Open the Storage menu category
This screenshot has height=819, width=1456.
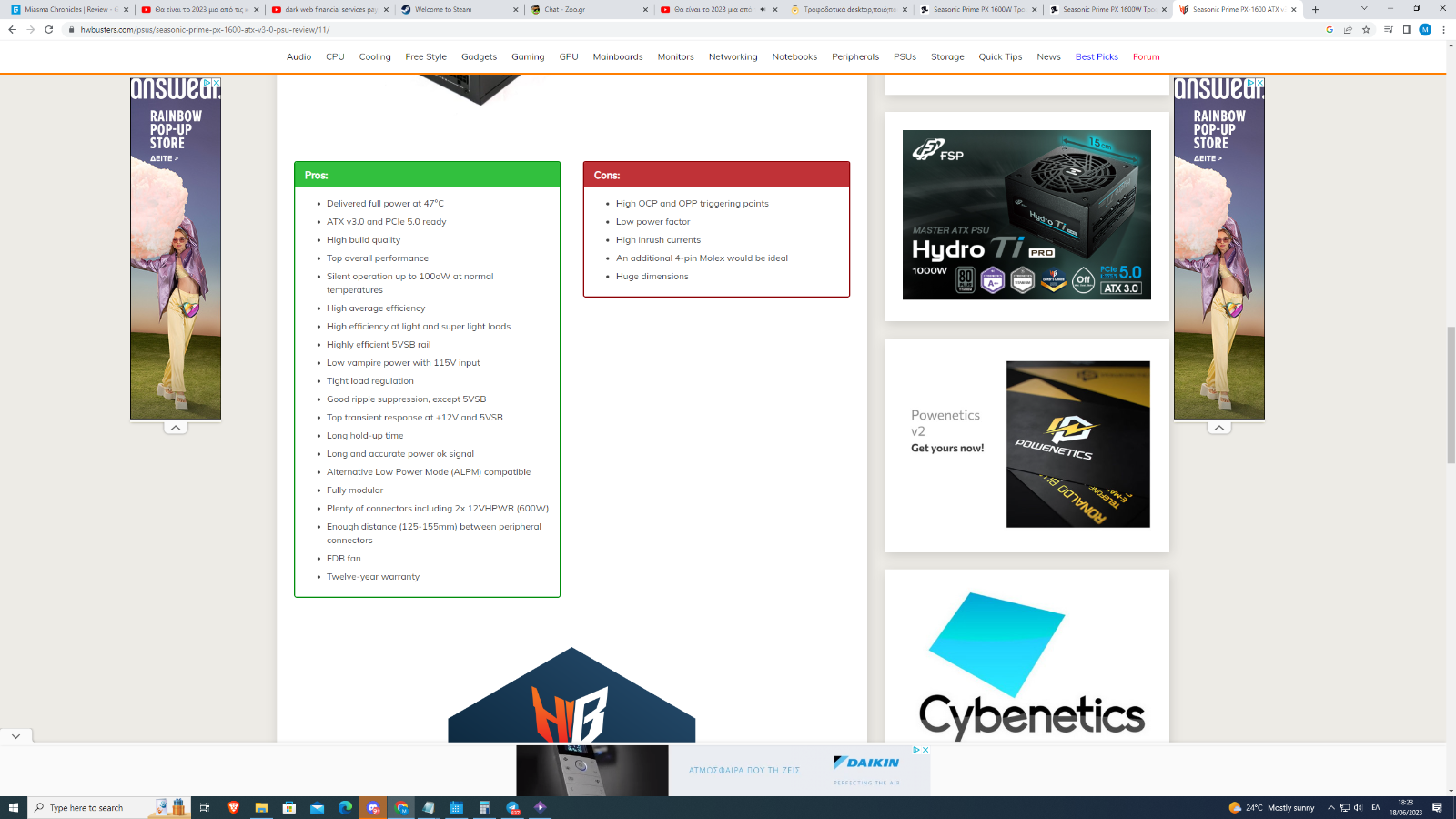click(947, 56)
